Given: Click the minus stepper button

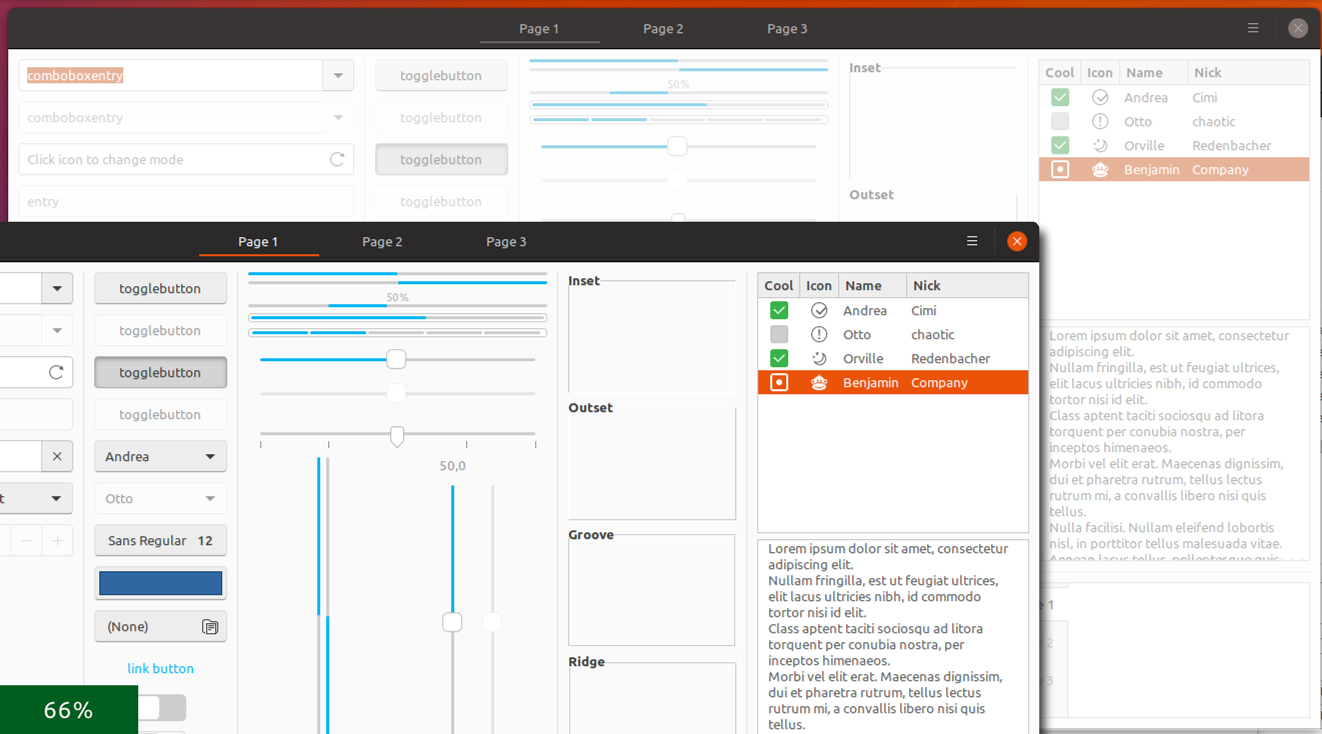Looking at the screenshot, I should pyautogui.click(x=26, y=541).
